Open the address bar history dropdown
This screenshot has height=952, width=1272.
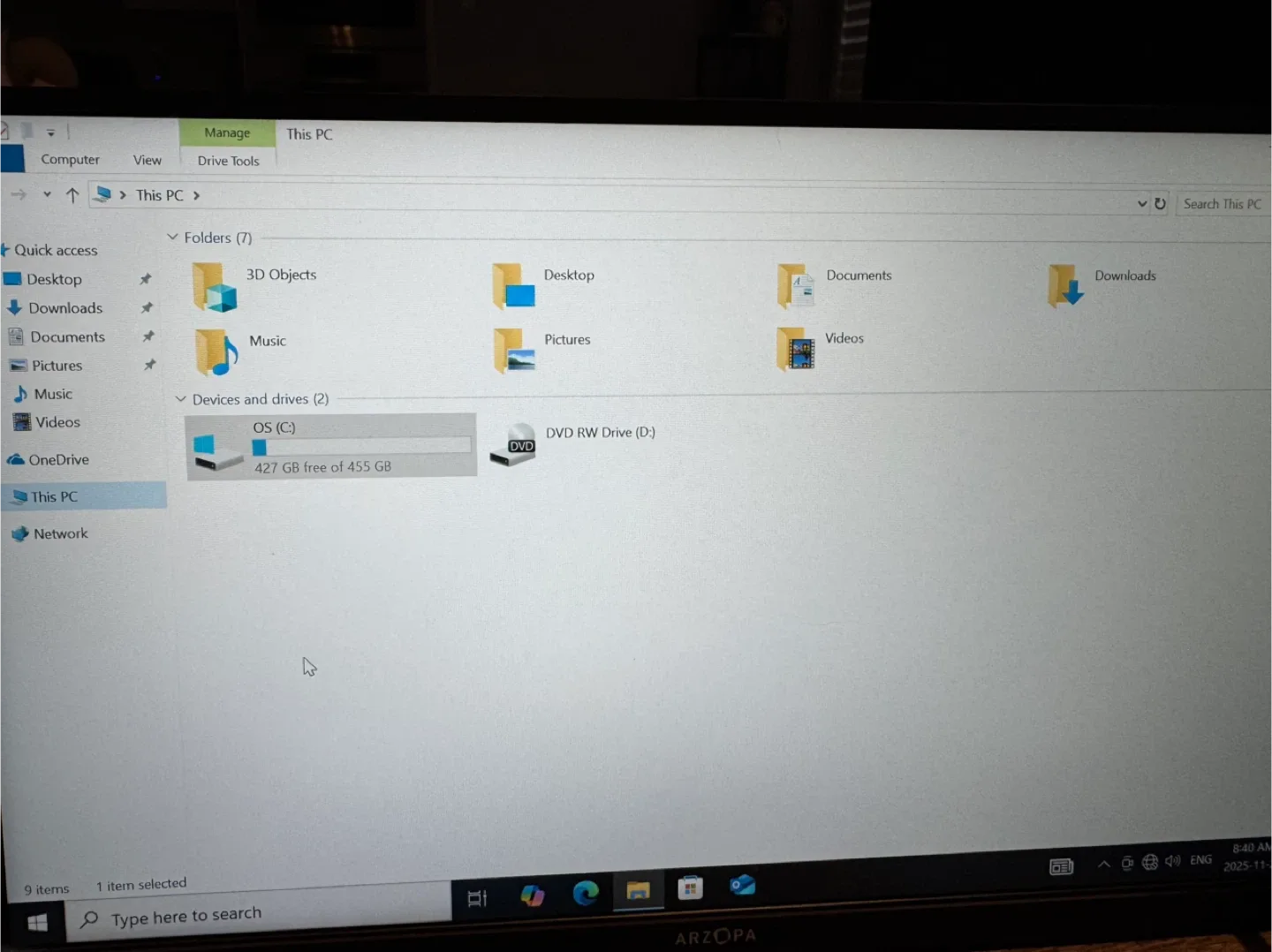[x=1141, y=203]
